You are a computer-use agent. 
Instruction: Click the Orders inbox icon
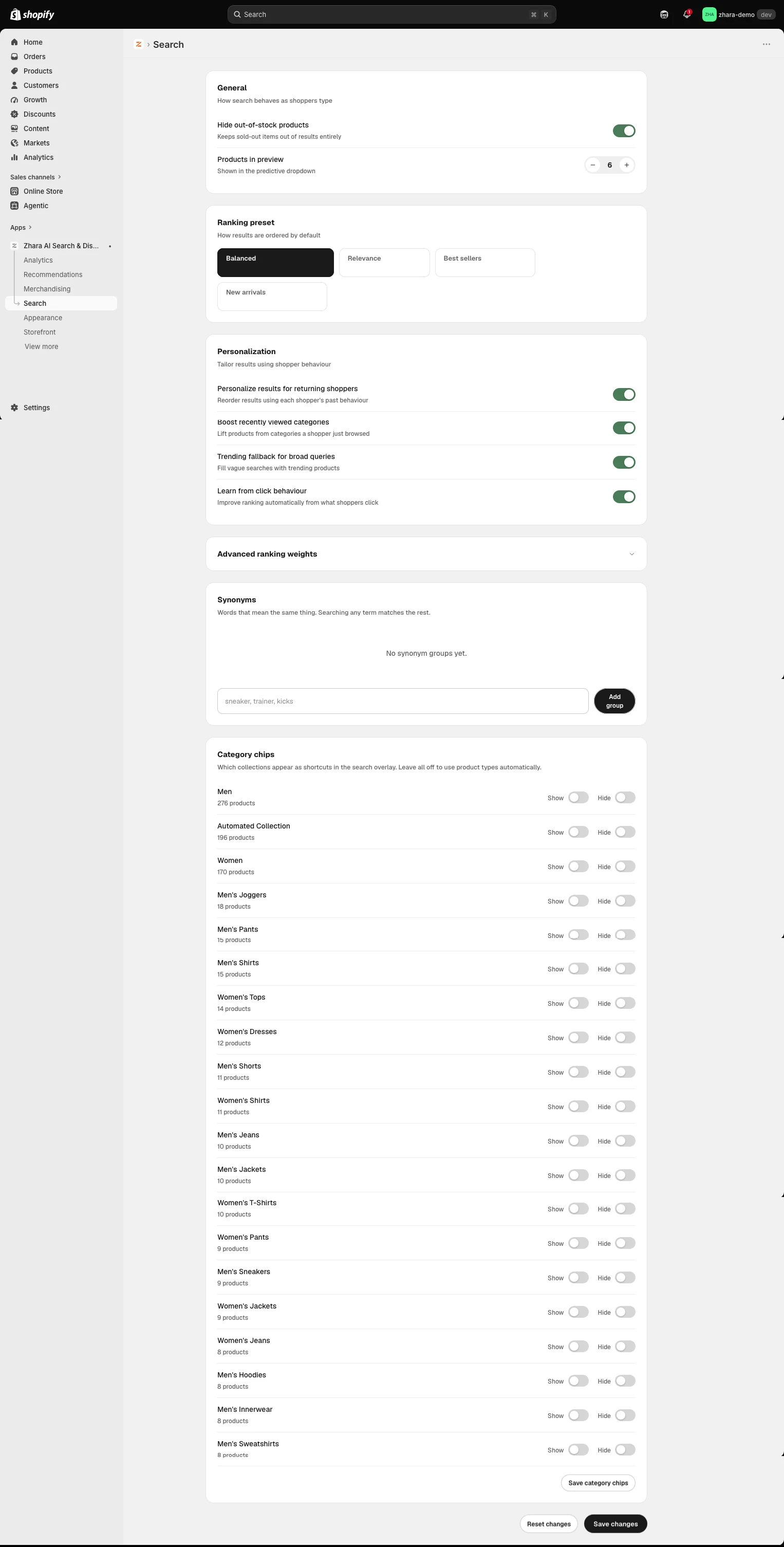coord(14,57)
